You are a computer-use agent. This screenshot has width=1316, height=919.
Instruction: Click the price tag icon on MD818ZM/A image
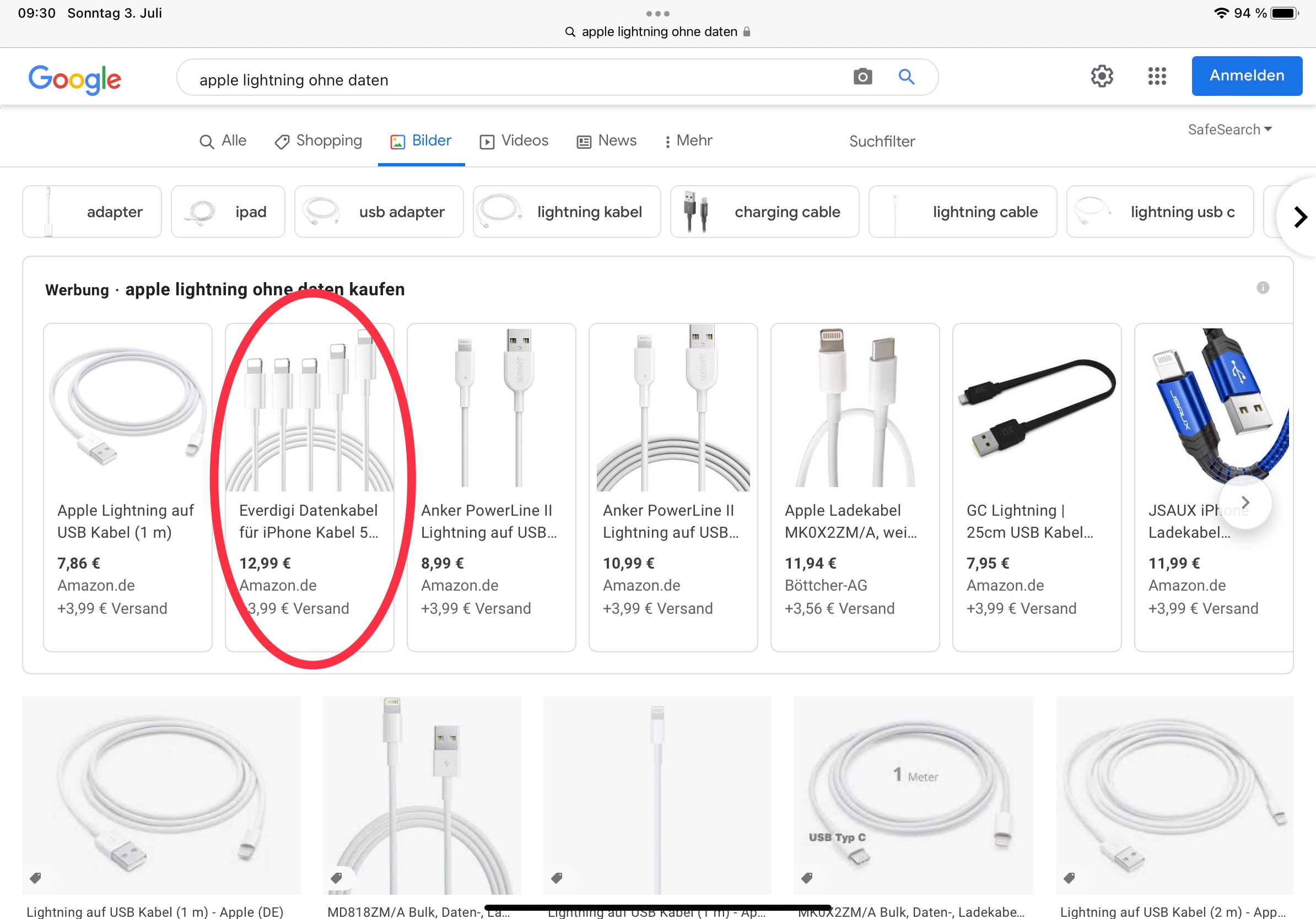point(337,877)
